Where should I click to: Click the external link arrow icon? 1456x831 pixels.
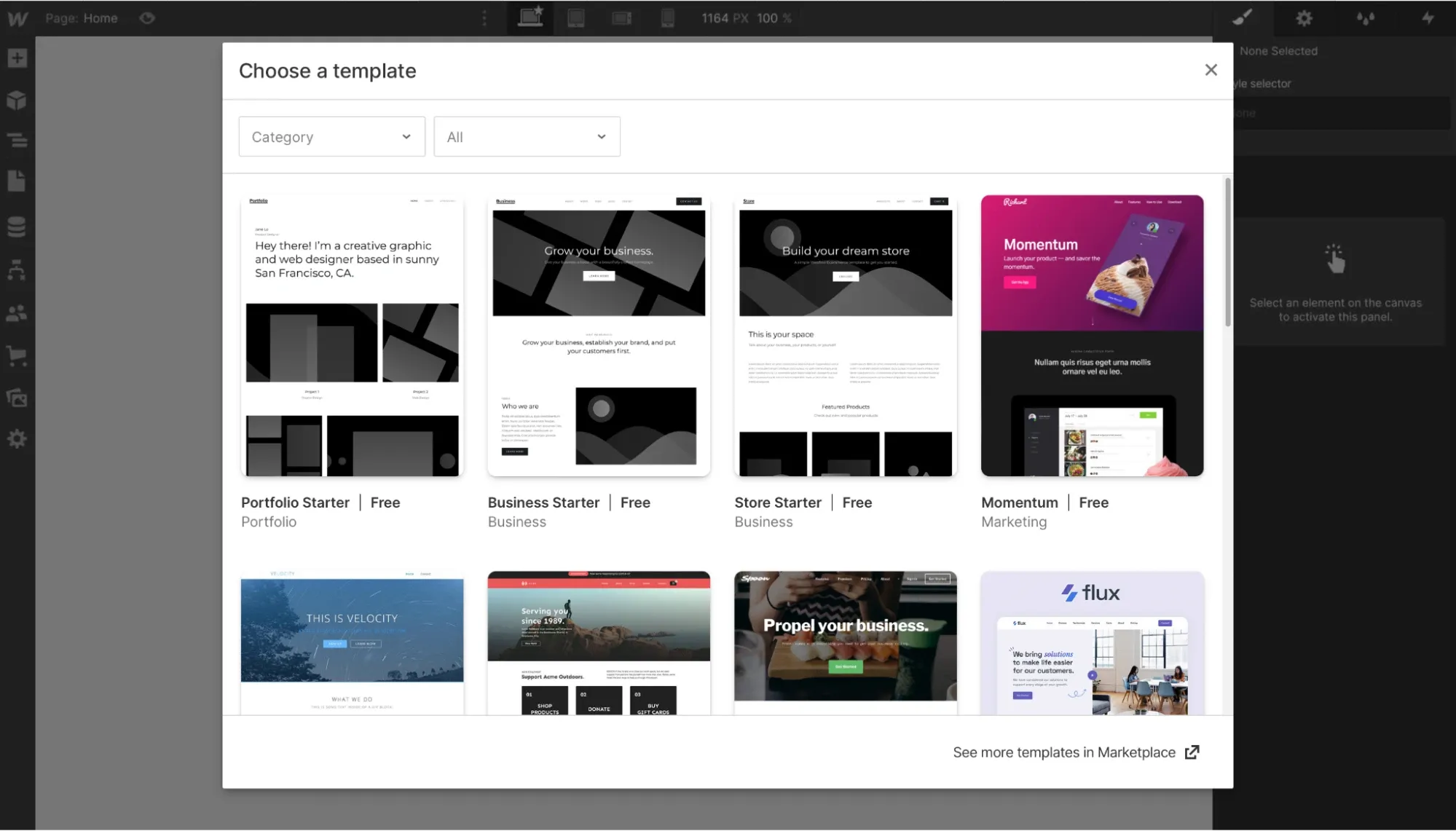coord(1192,752)
